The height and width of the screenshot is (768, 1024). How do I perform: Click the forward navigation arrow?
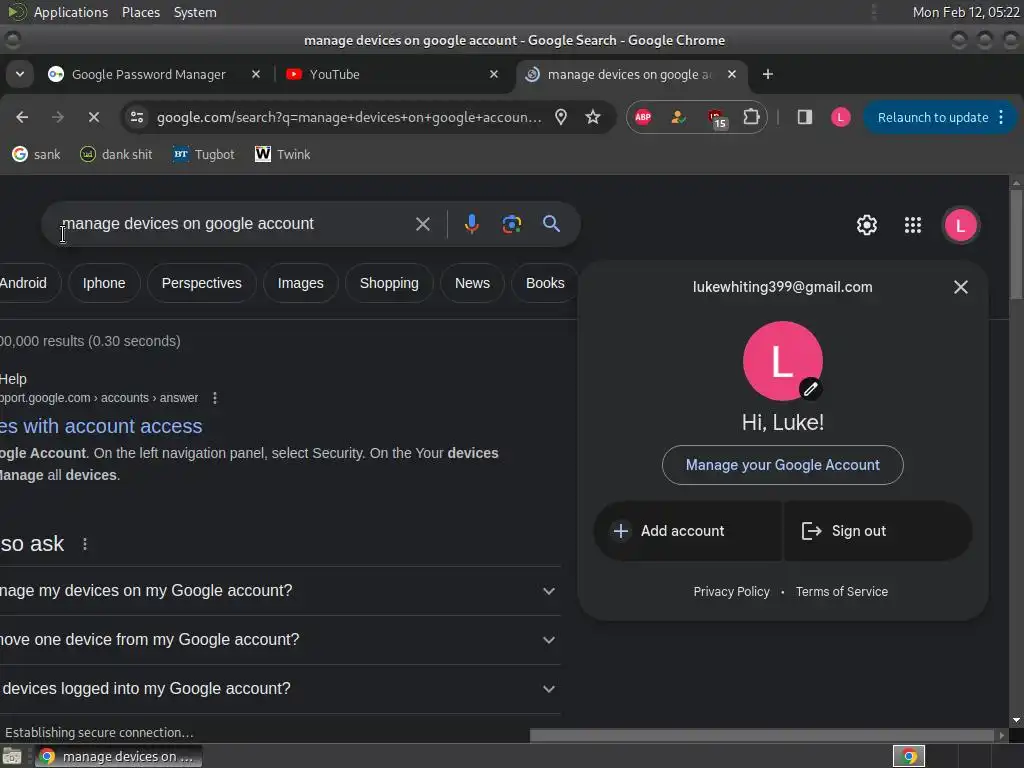[57, 117]
